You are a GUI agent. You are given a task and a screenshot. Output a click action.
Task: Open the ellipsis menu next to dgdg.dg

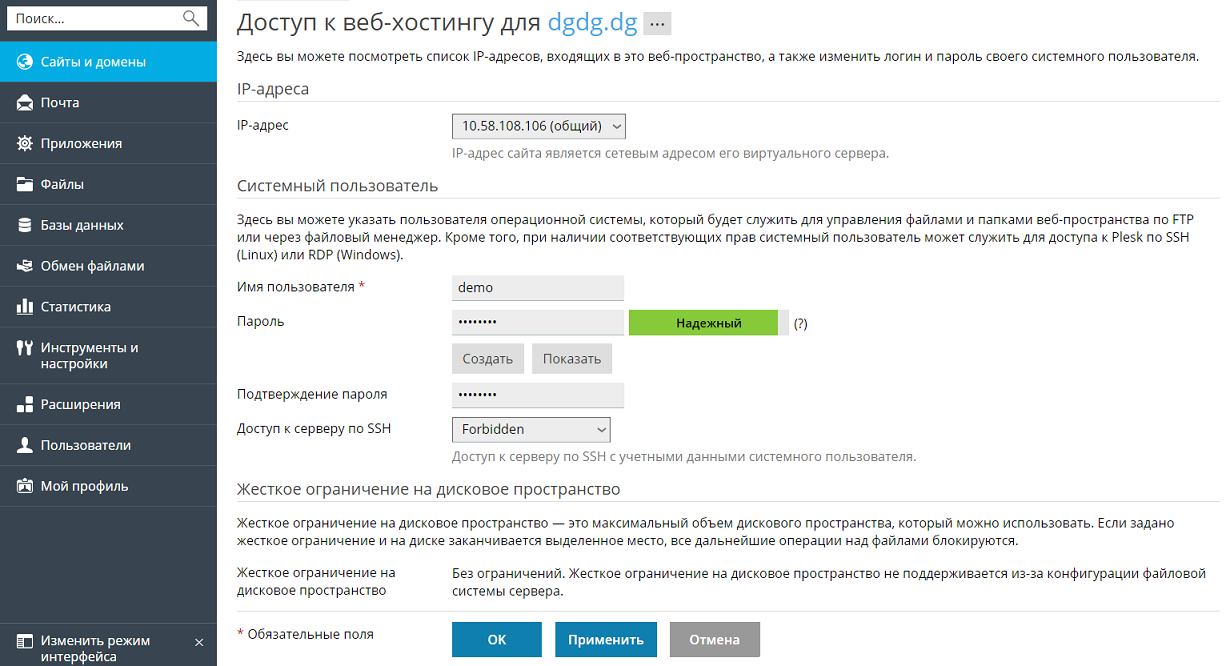pos(657,24)
